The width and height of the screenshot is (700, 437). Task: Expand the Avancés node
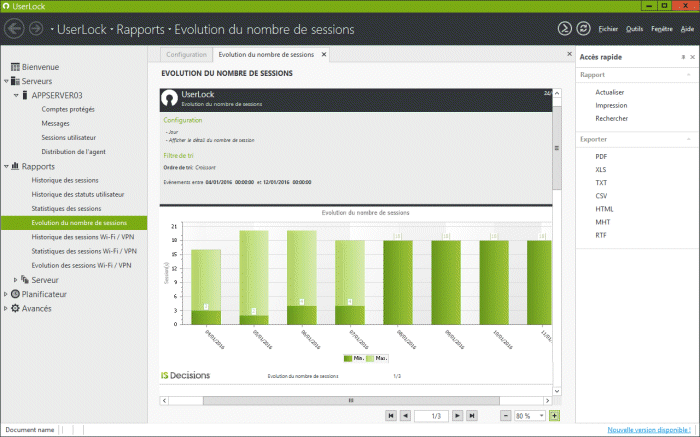(x=5, y=308)
